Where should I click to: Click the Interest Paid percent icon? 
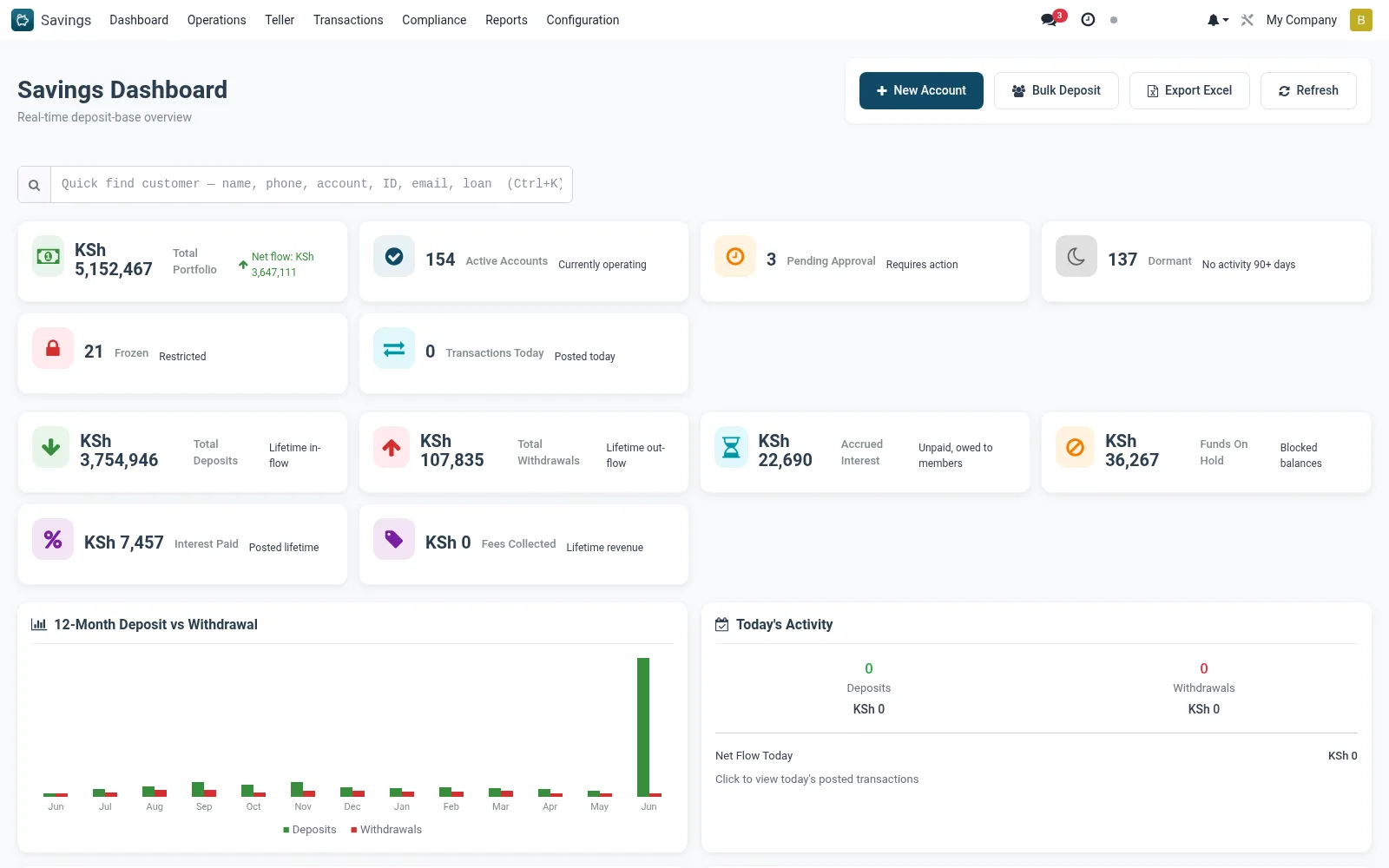pyautogui.click(x=53, y=539)
